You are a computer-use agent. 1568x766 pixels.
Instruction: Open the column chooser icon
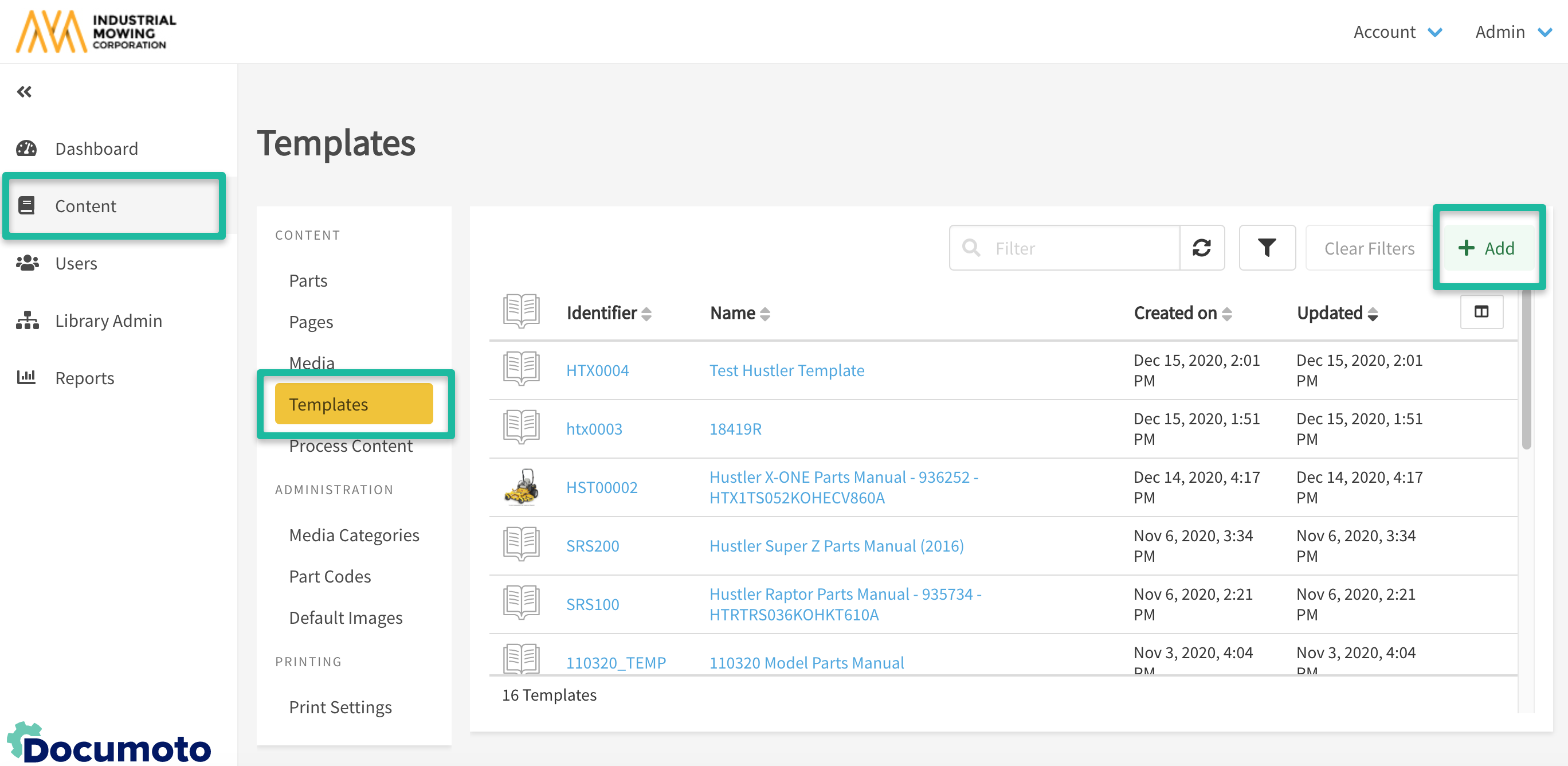coord(1481,312)
